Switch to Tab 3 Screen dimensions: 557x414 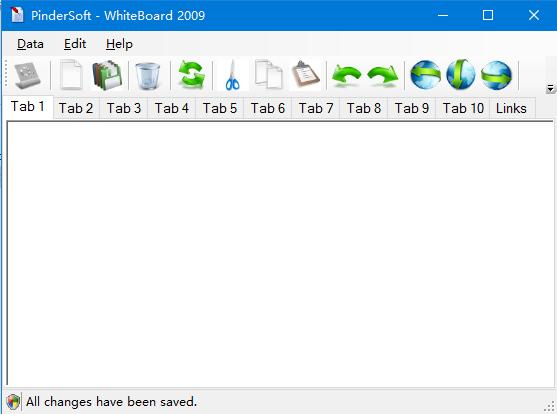point(124,108)
